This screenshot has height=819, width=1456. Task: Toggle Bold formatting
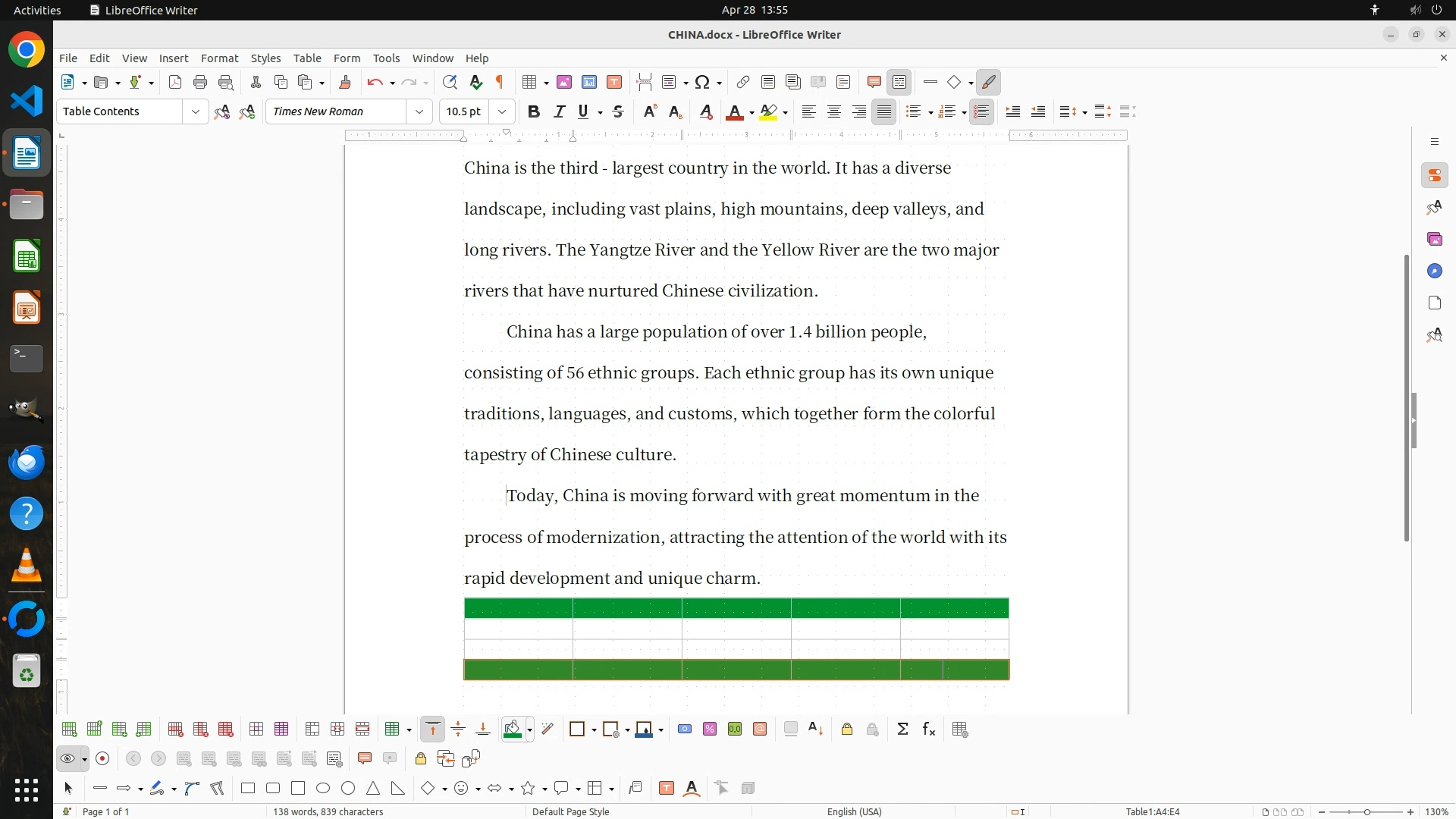coord(534,111)
